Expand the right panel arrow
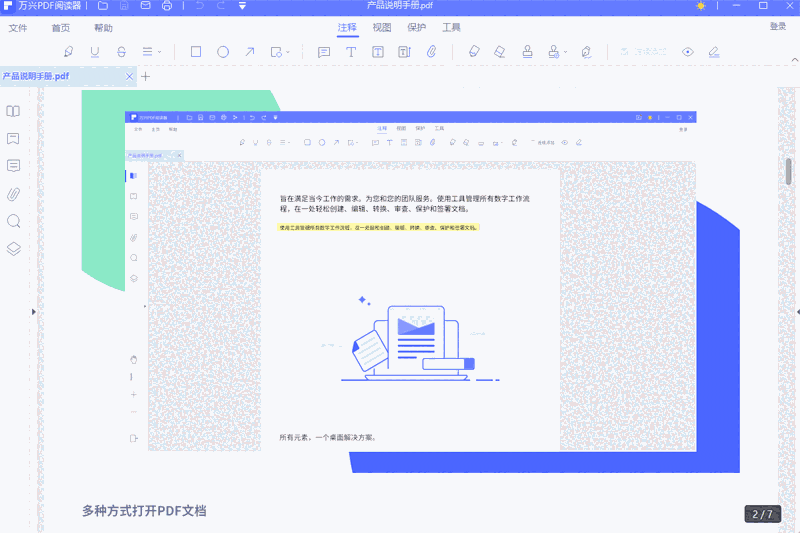The image size is (800, 533). [x=797, y=312]
